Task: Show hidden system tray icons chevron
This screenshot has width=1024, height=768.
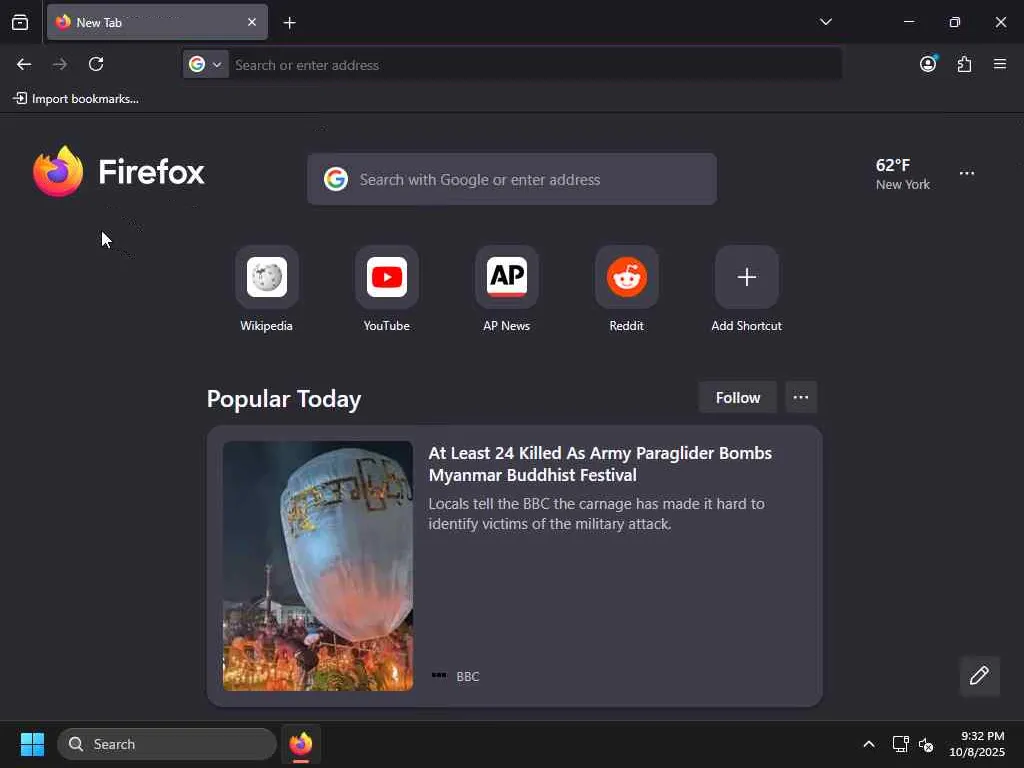Action: click(x=869, y=744)
